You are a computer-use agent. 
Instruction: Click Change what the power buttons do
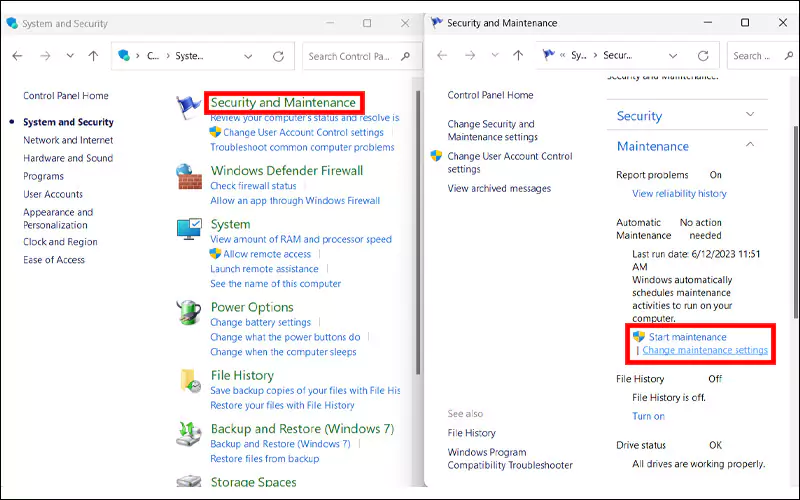(285, 337)
